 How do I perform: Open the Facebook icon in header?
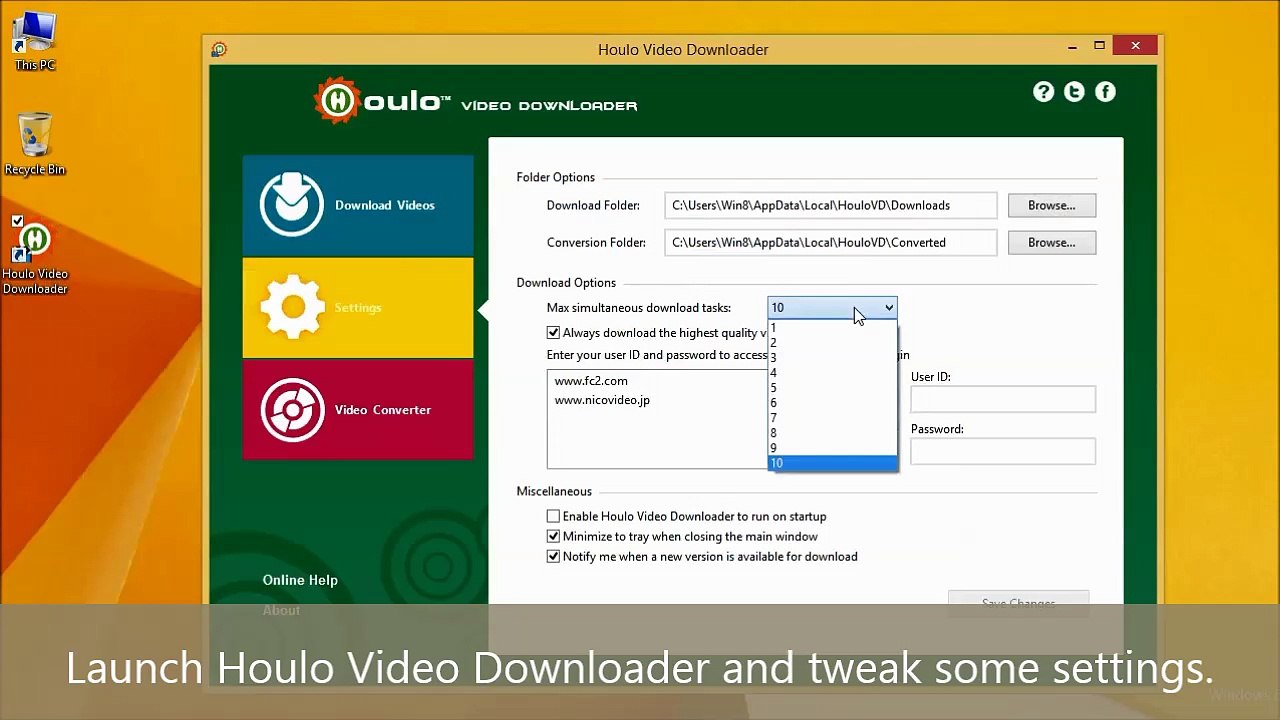click(1105, 92)
